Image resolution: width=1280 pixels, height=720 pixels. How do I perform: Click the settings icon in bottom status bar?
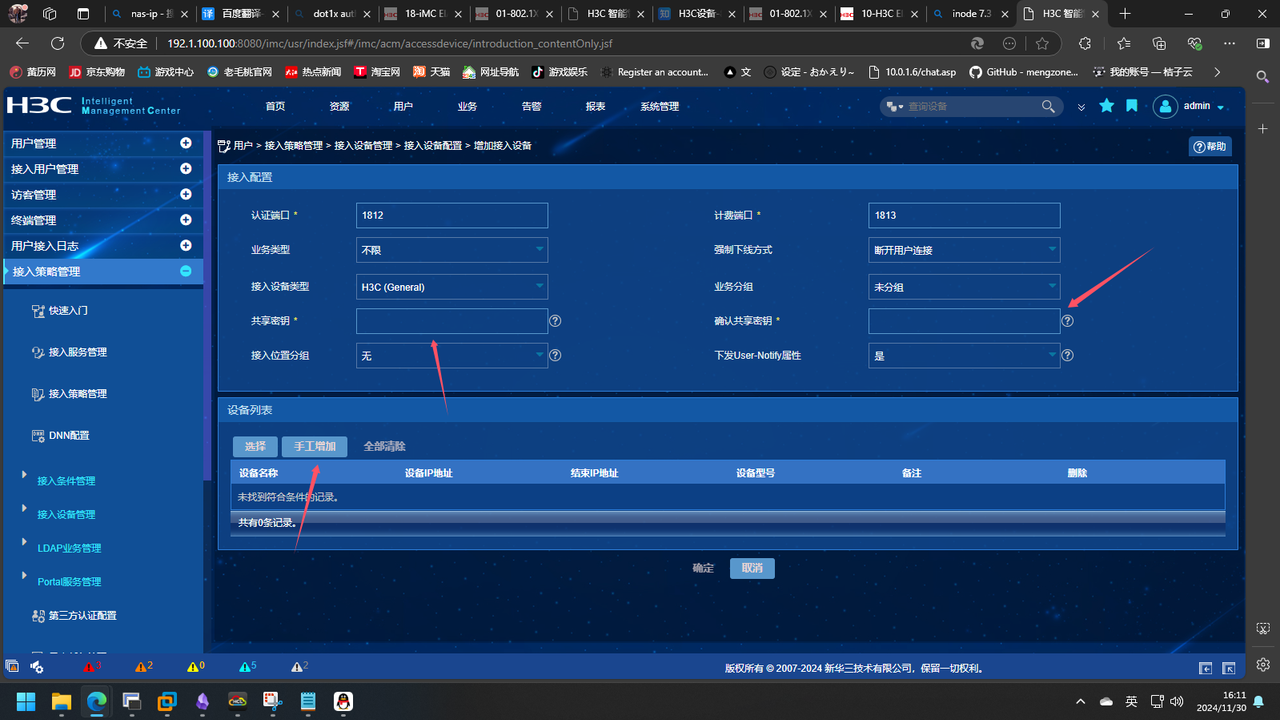[x=37, y=666]
